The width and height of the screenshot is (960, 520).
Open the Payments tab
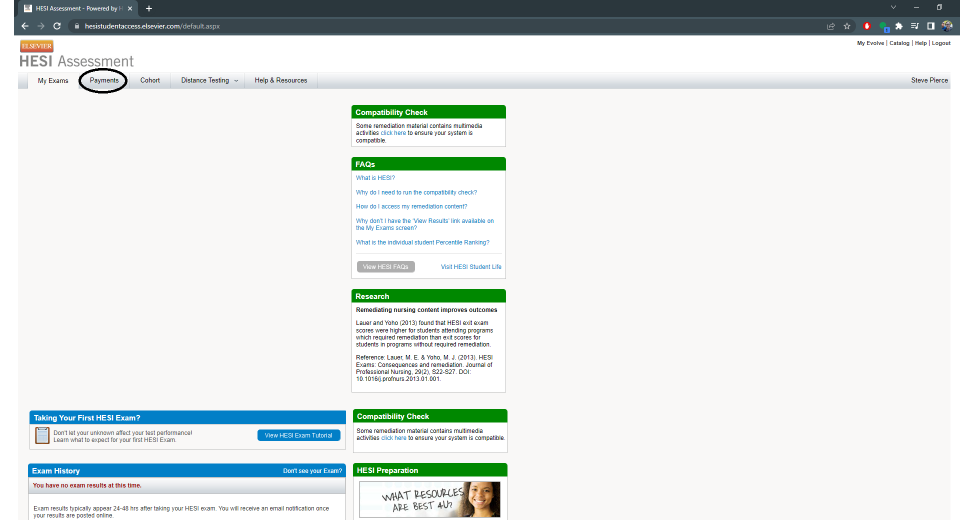(104, 81)
